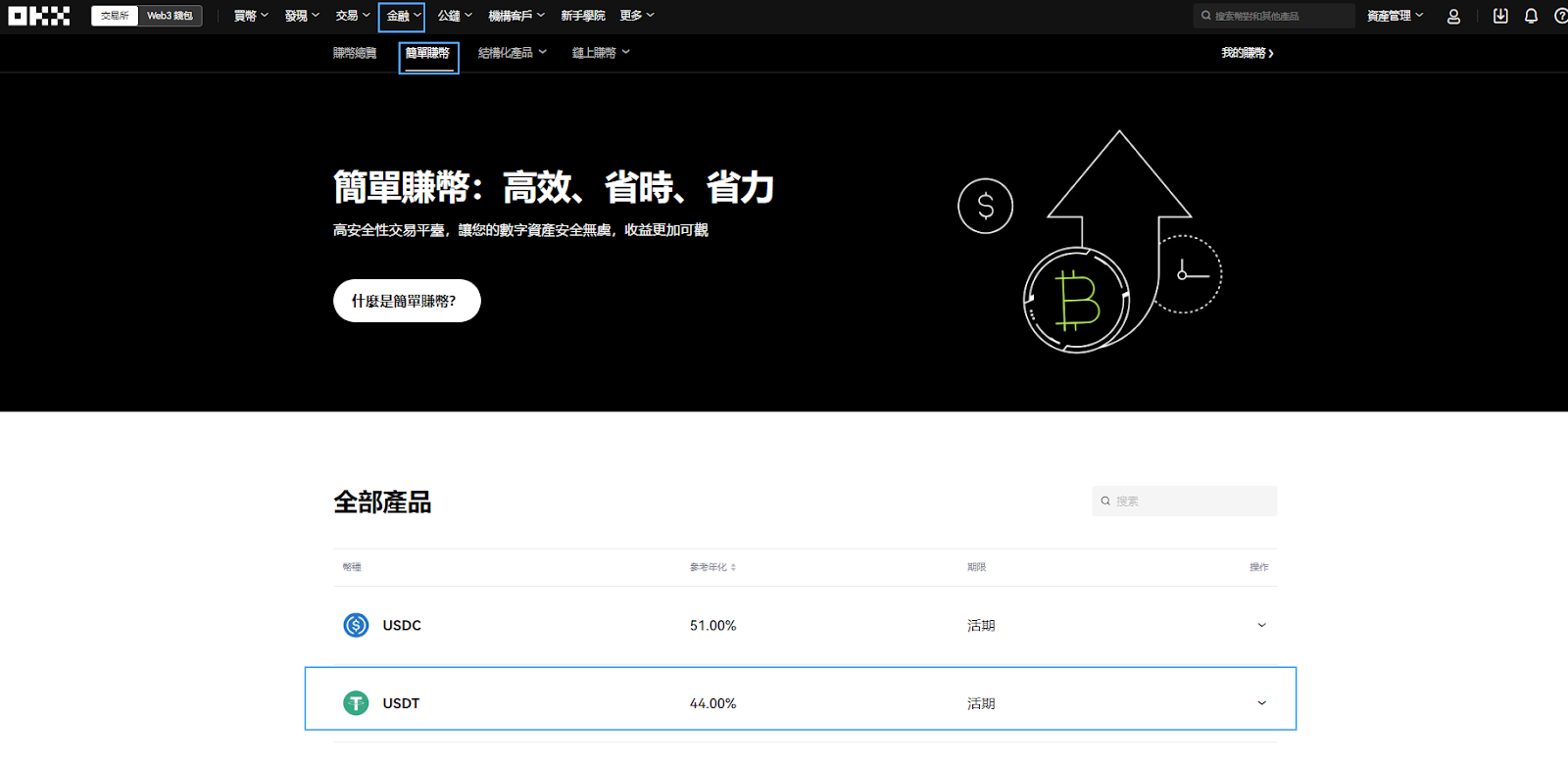Click the USDT coin icon

(356, 703)
